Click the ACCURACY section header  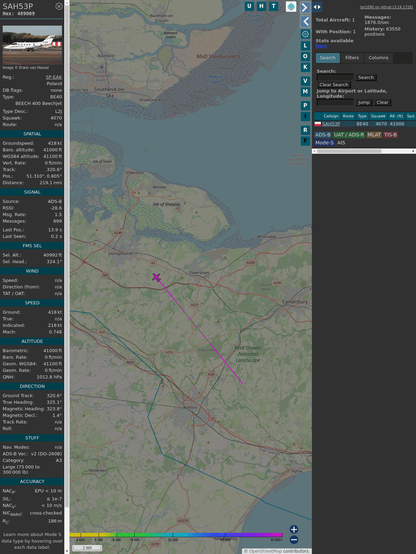click(x=32, y=482)
